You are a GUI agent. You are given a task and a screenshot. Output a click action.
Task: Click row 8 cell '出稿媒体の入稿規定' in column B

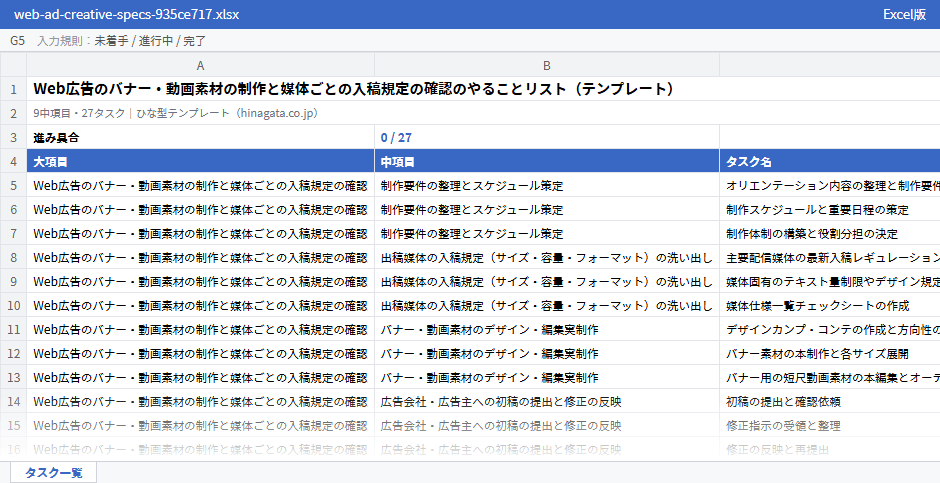pyautogui.click(x=547, y=257)
